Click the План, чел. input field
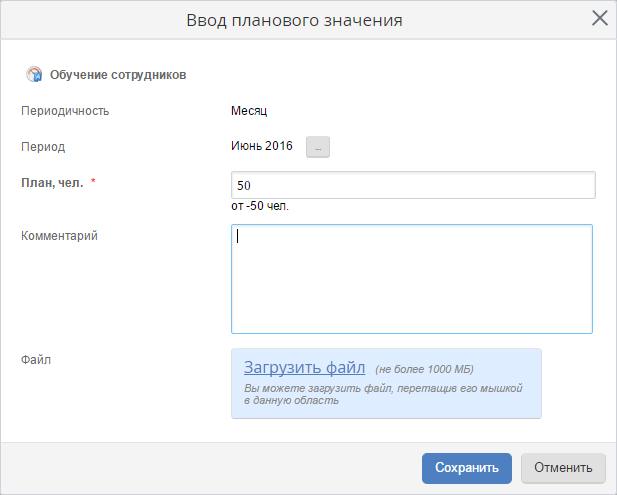The image size is (617, 495). coord(412,186)
